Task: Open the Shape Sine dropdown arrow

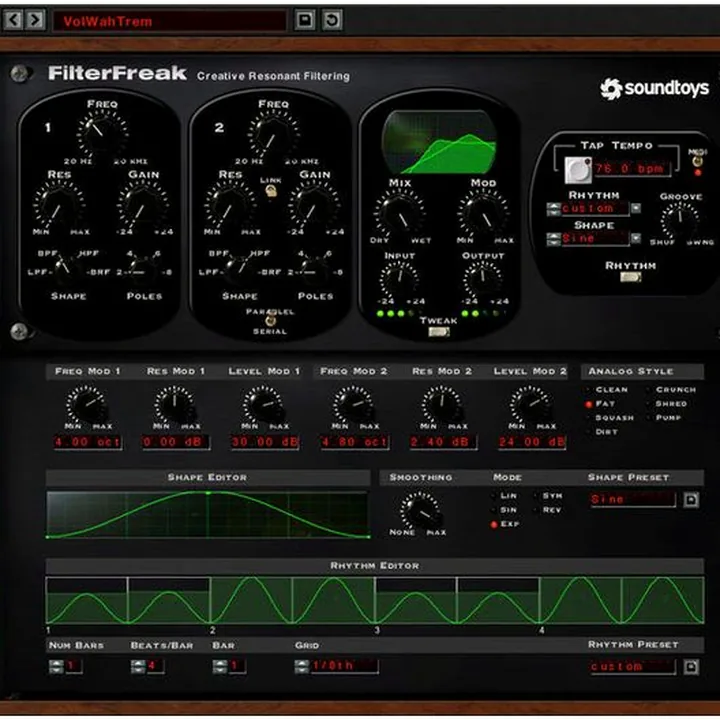Action: [636, 238]
